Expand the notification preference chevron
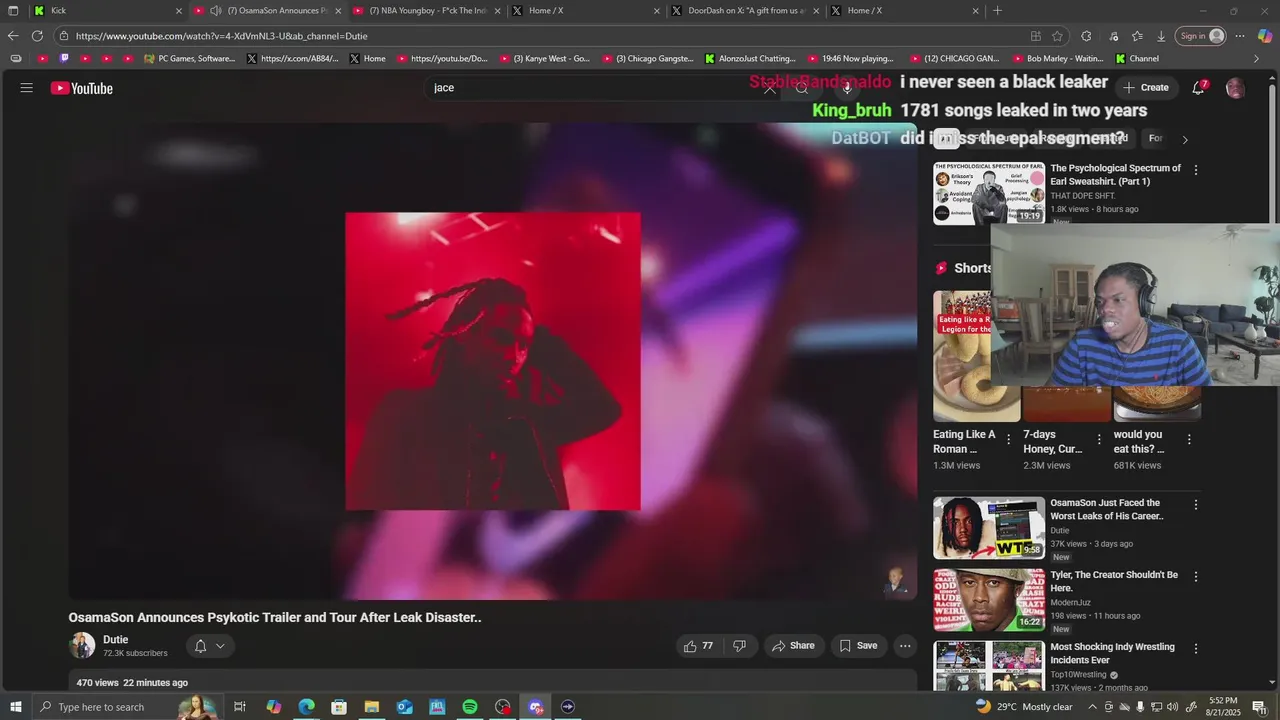Image resolution: width=1280 pixels, height=720 pixels. pos(220,646)
